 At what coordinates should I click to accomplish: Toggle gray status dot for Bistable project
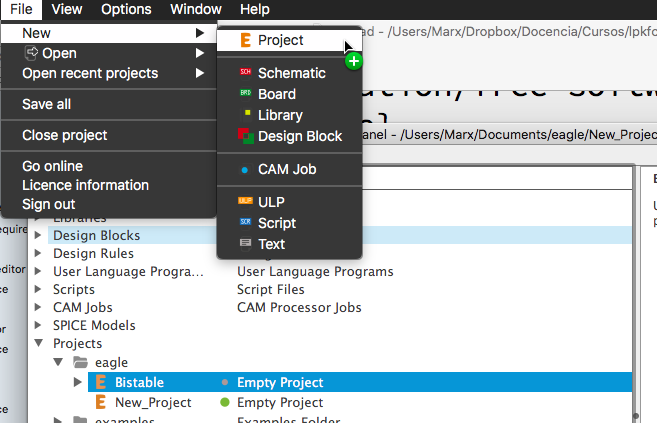coord(225,383)
